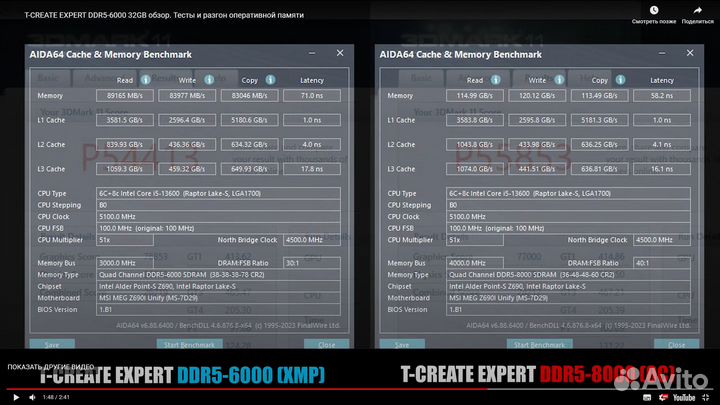Click the Read info icon in right AIDA64 window

[495, 80]
